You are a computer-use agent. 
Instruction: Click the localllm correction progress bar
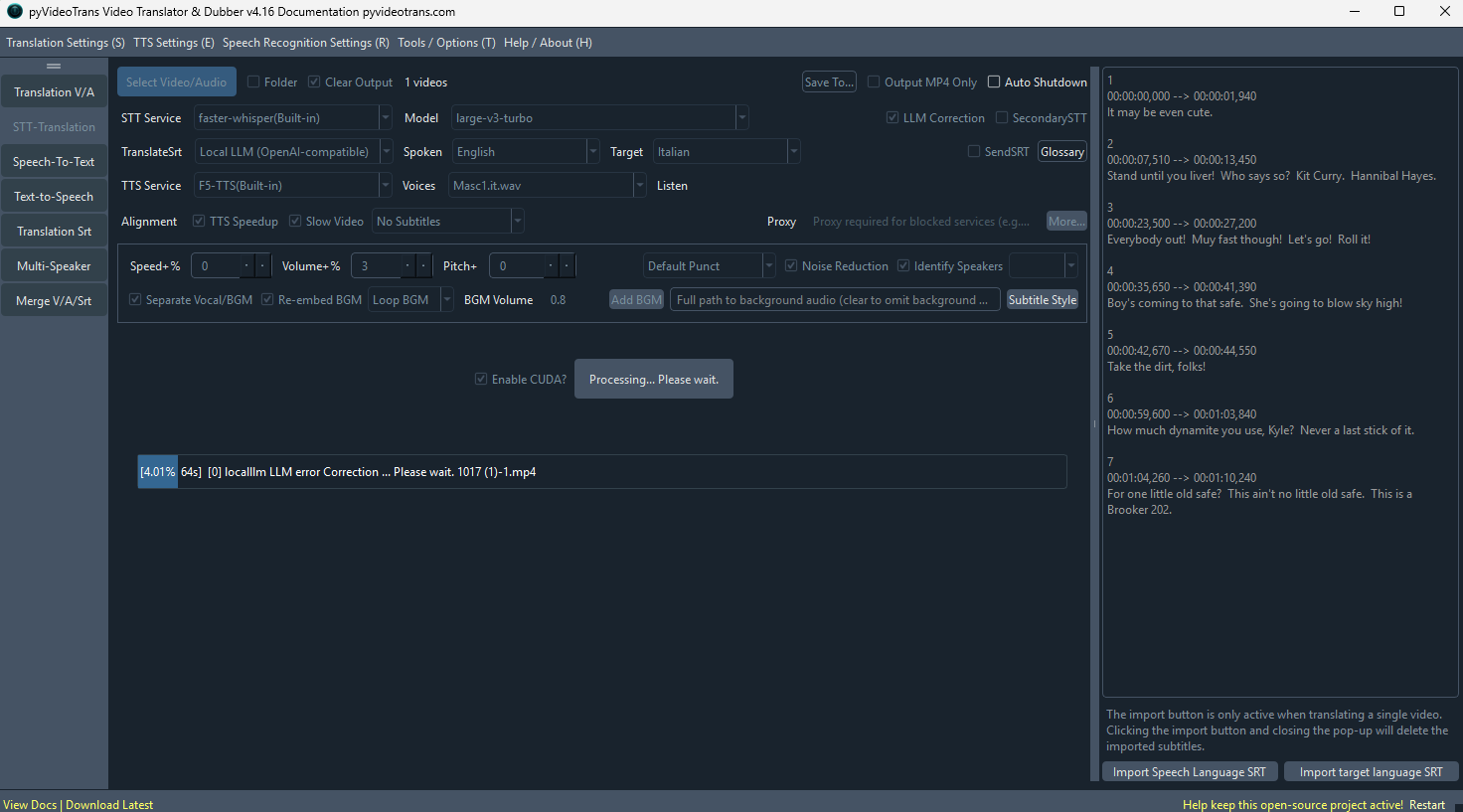(x=602, y=472)
